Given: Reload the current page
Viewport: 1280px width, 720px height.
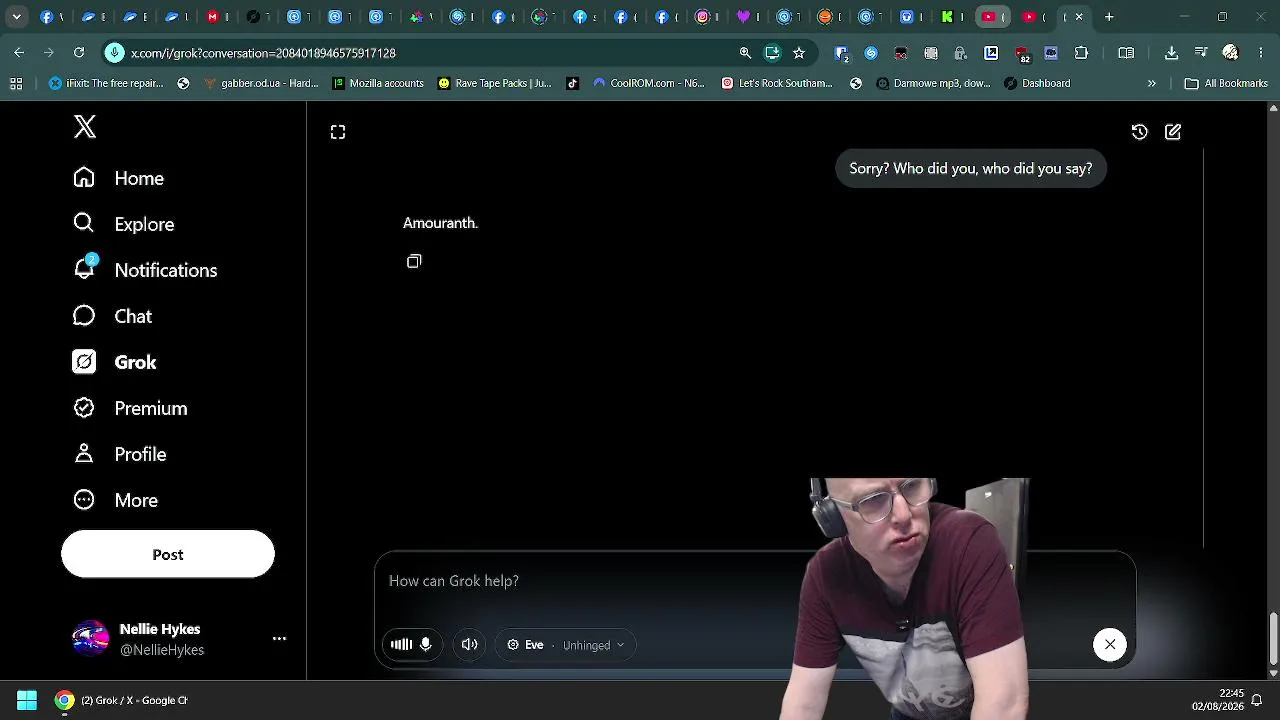Looking at the screenshot, I should (79, 53).
